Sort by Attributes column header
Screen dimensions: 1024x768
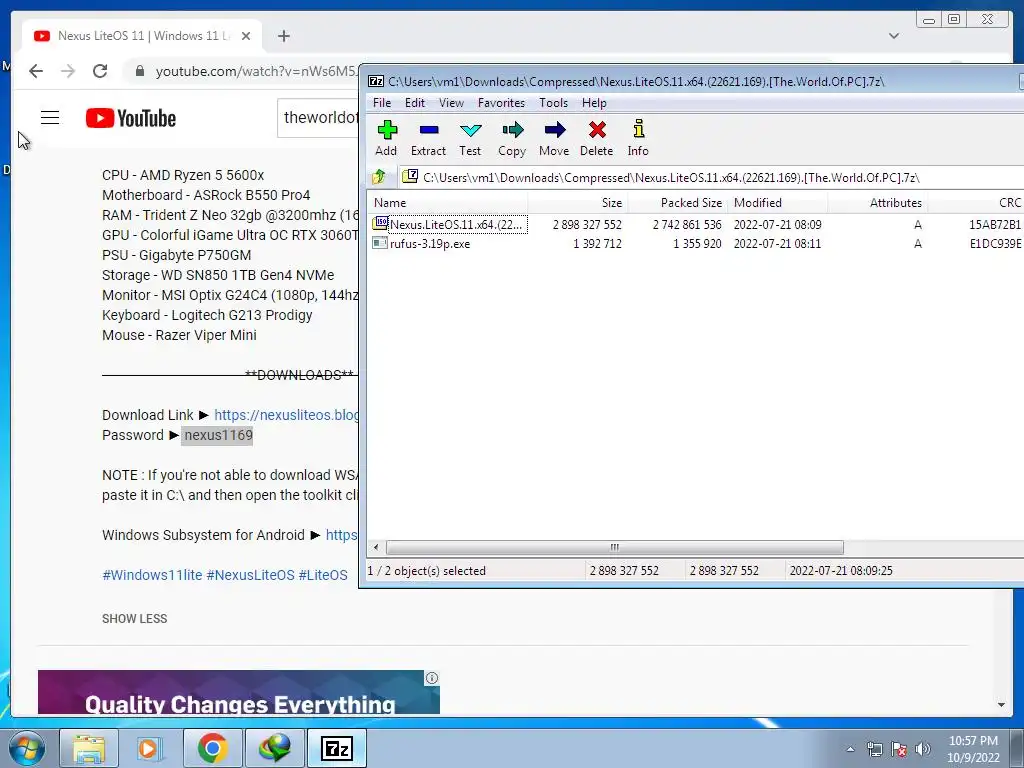pyautogui.click(x=878, y=202)
